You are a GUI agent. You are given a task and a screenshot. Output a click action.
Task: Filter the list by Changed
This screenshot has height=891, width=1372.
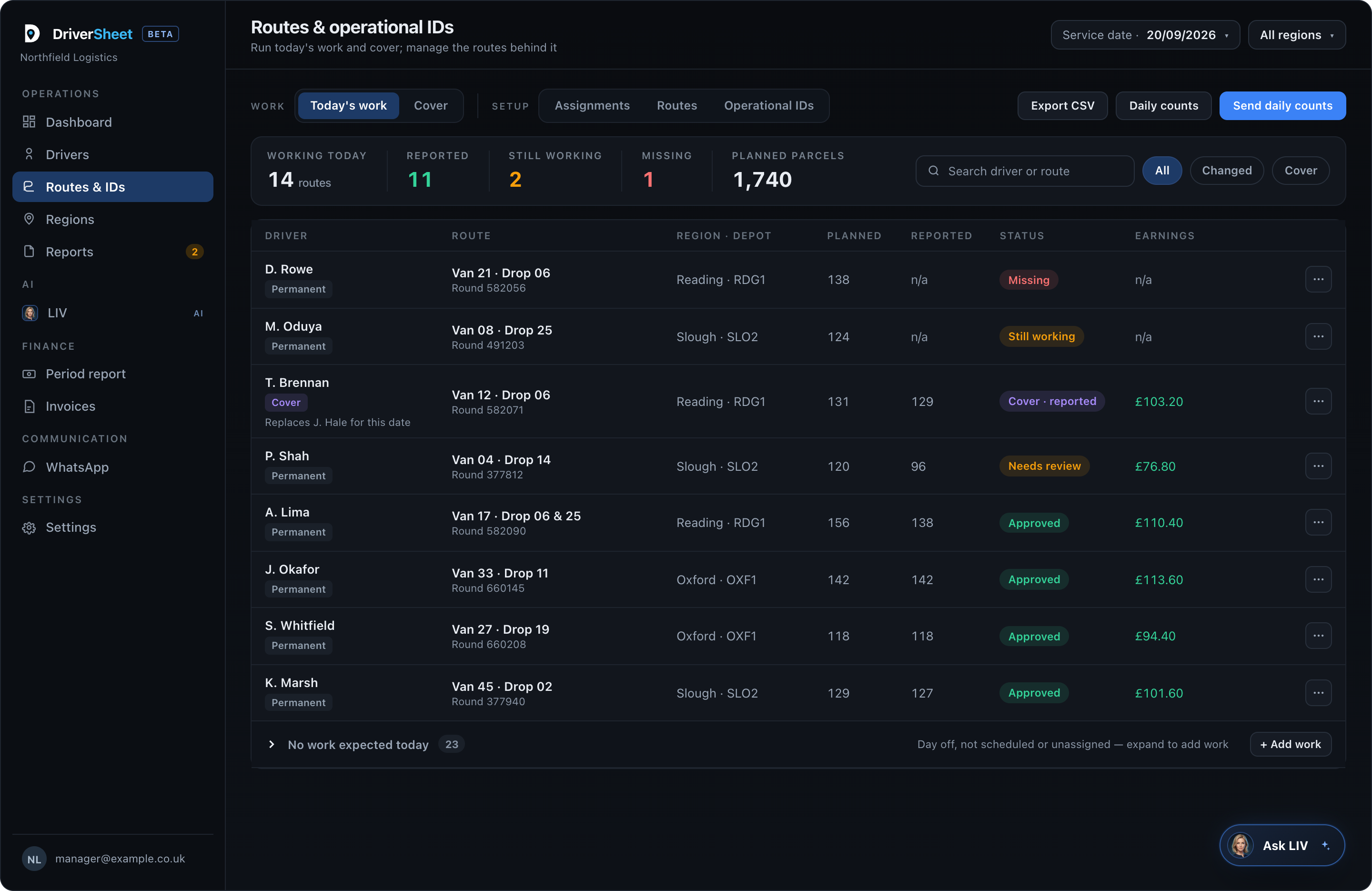(1226, 171)
